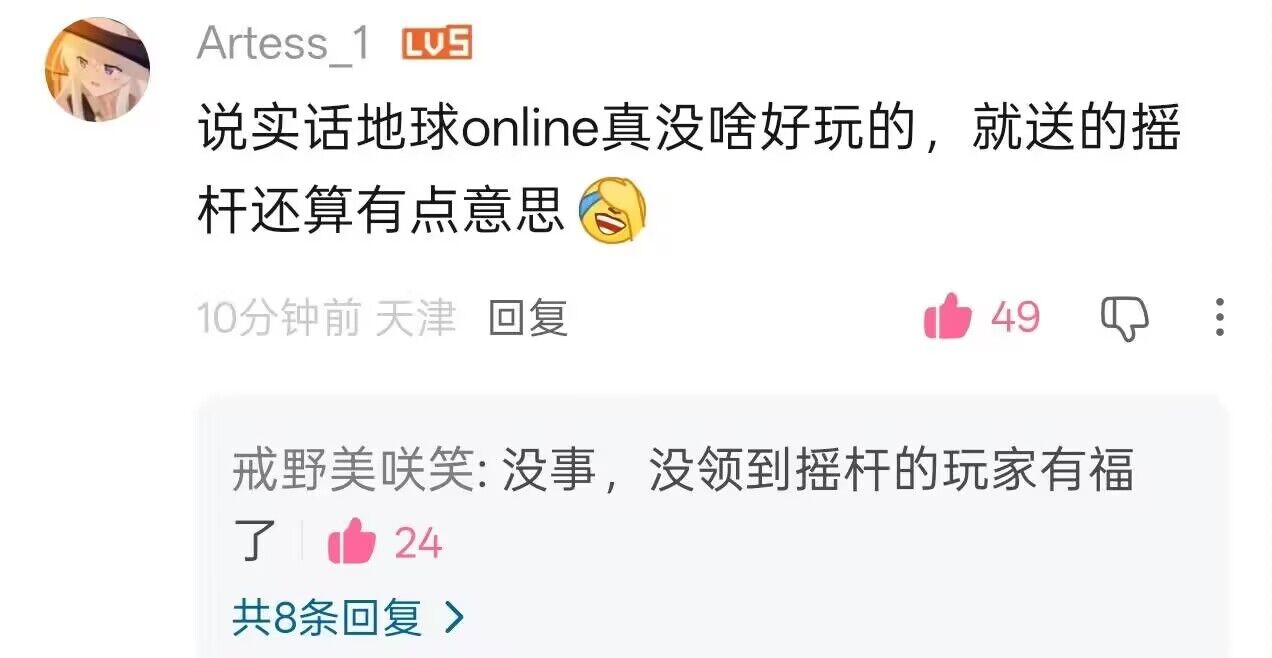Click the 回复 reply button

(528, 318)
